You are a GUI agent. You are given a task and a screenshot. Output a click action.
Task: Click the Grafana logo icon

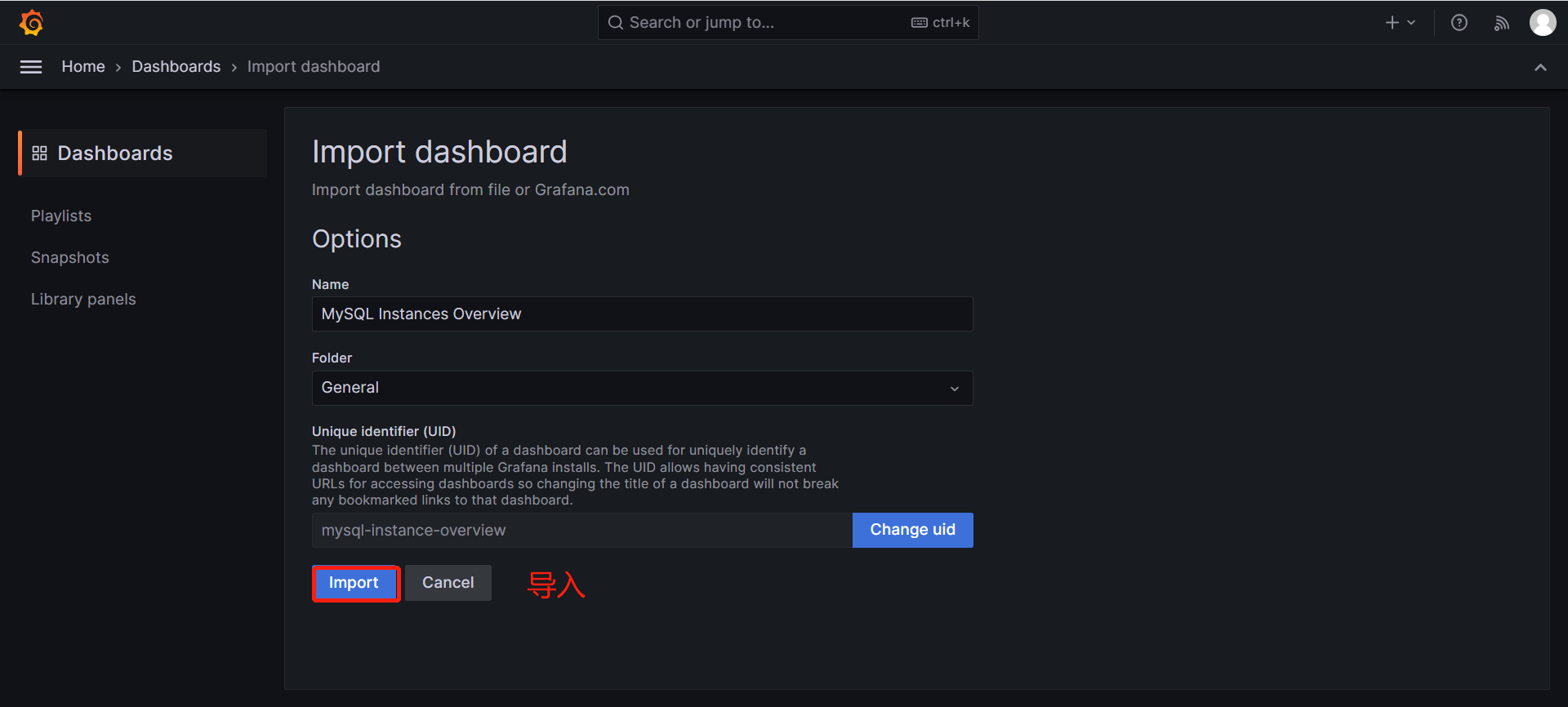(31, 23)
